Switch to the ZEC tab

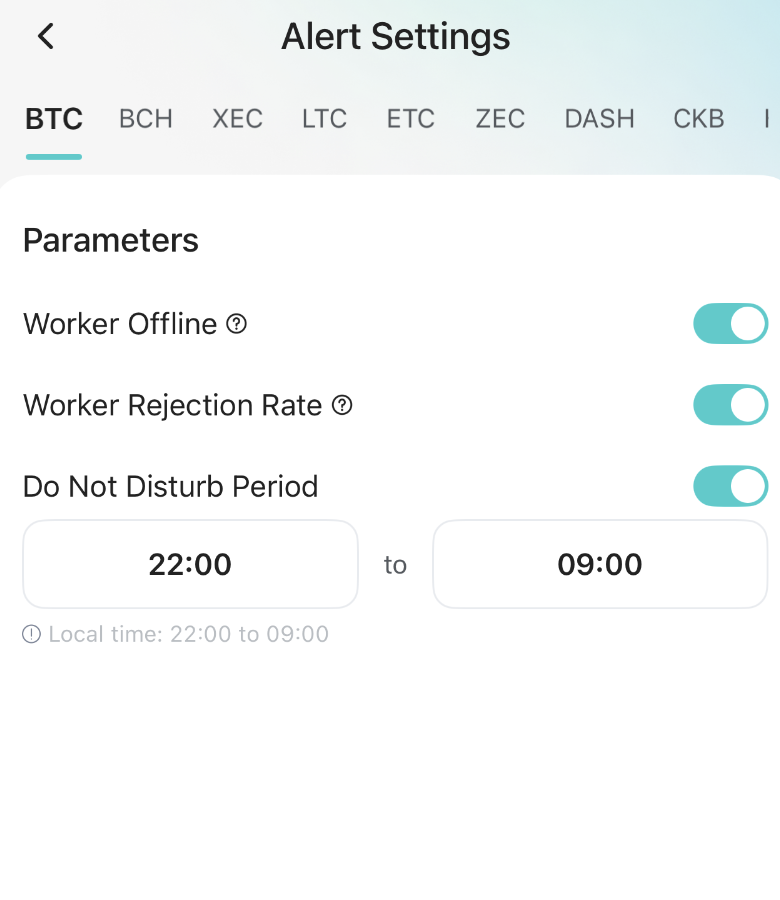click(x=499, y=118)
